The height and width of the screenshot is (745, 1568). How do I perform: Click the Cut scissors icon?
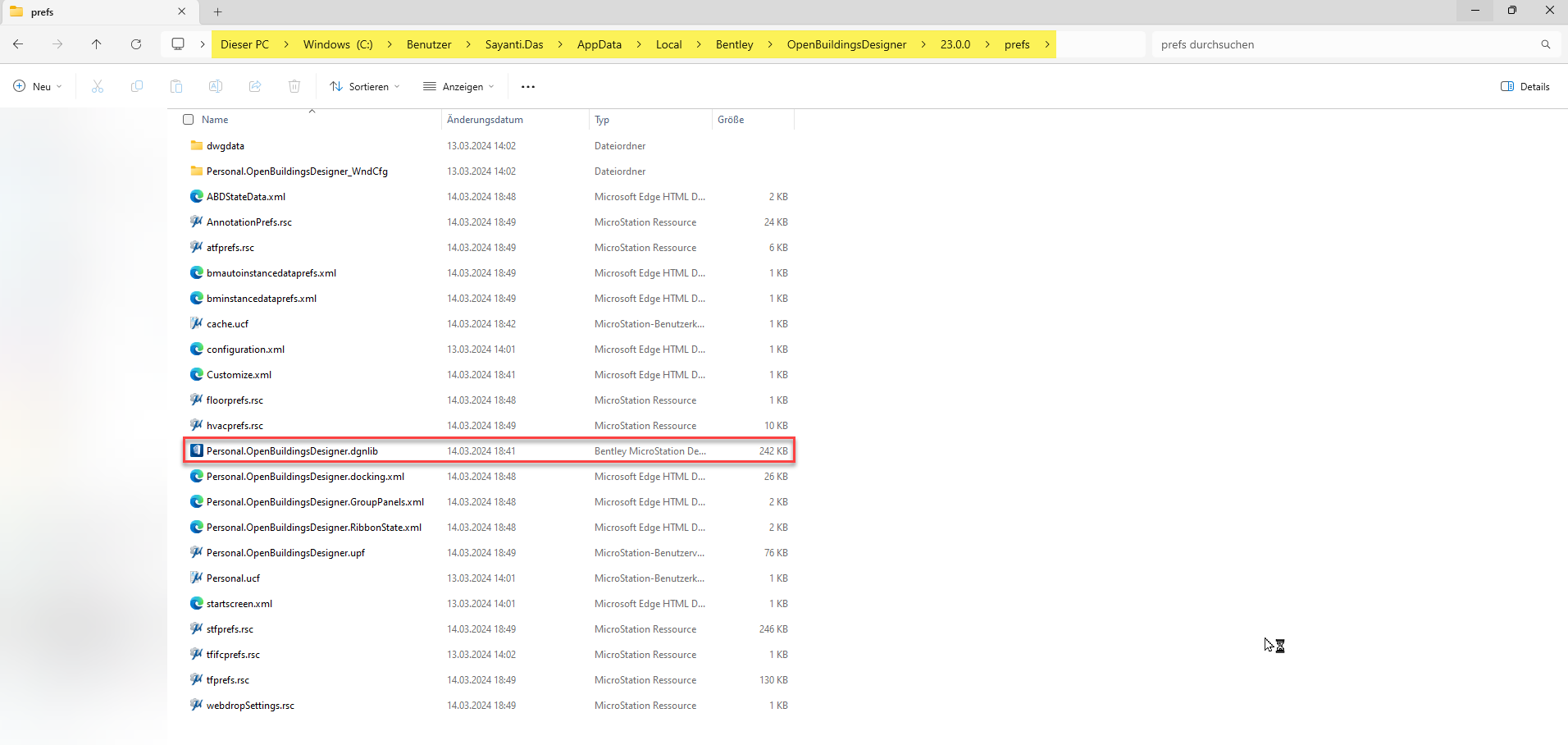pyautogui.click(x=98, y=86)
